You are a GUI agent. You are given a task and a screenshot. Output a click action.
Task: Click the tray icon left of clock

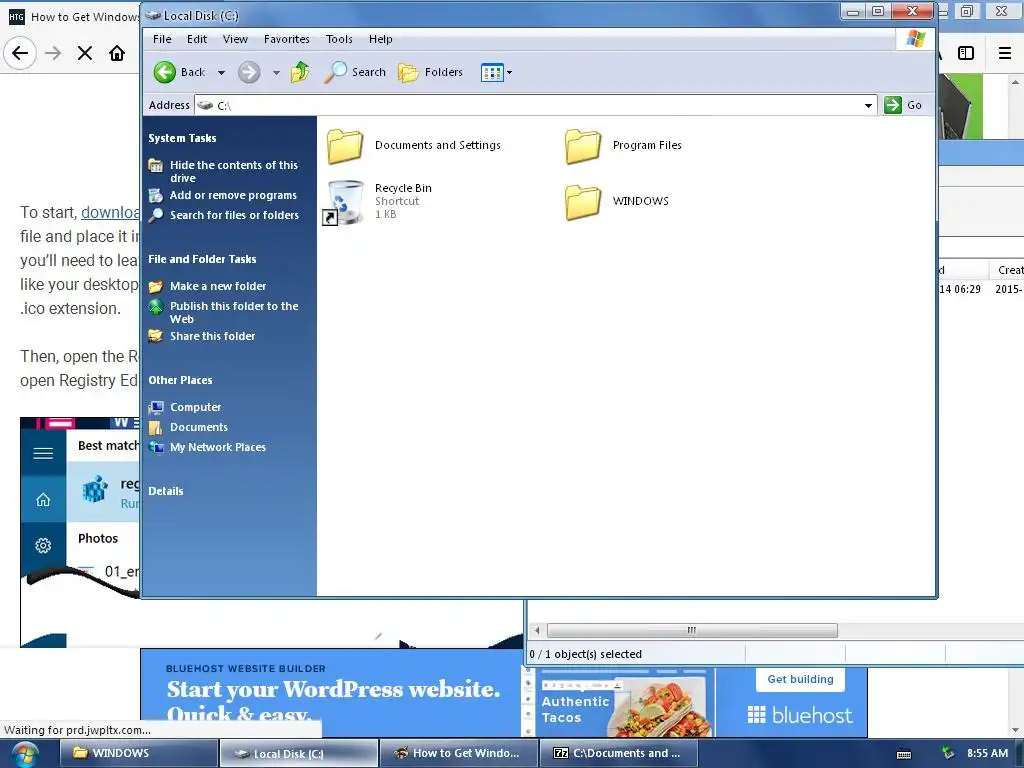(x=948, y=754)
